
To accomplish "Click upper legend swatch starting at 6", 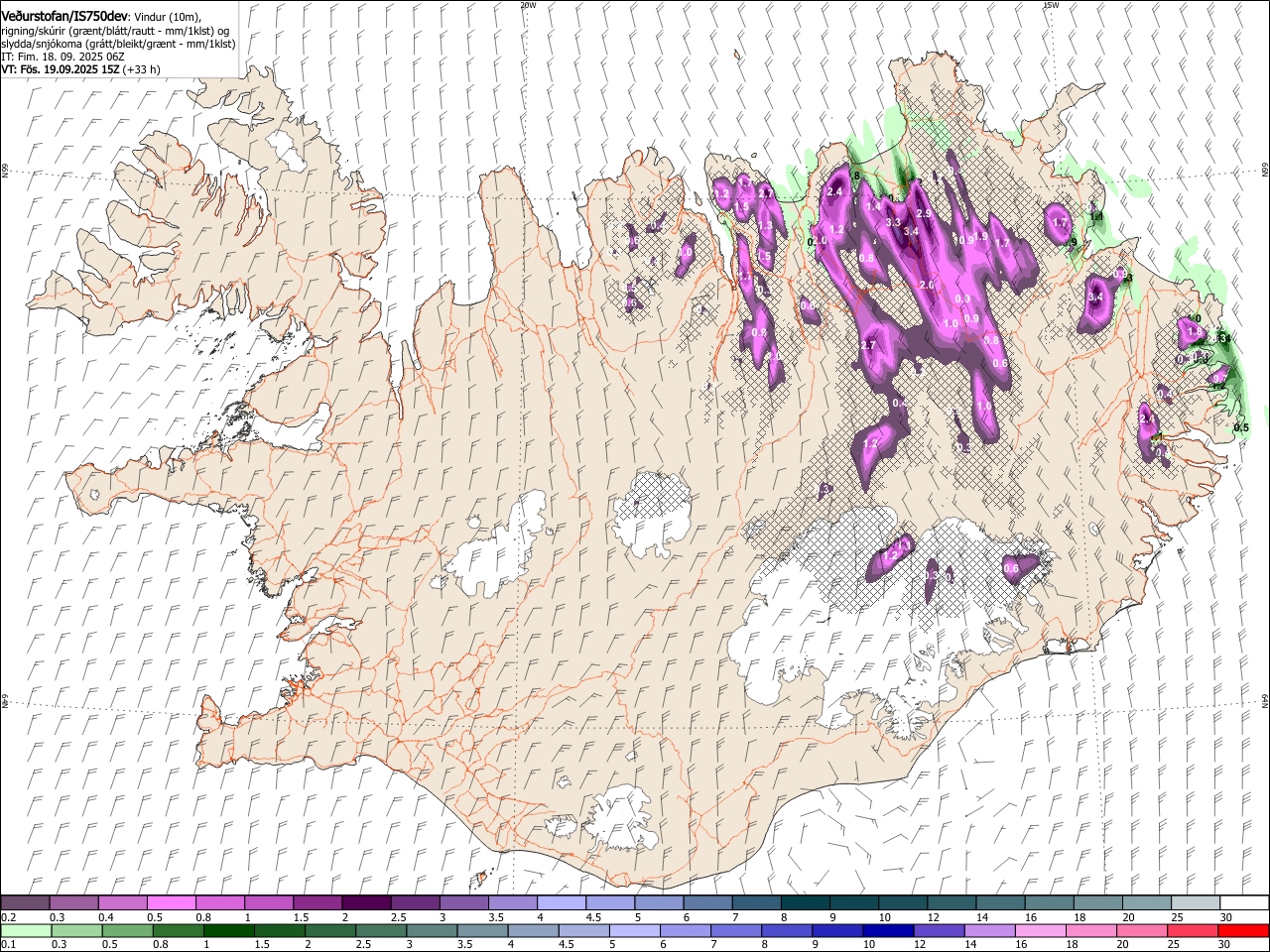I will (707, 902).
